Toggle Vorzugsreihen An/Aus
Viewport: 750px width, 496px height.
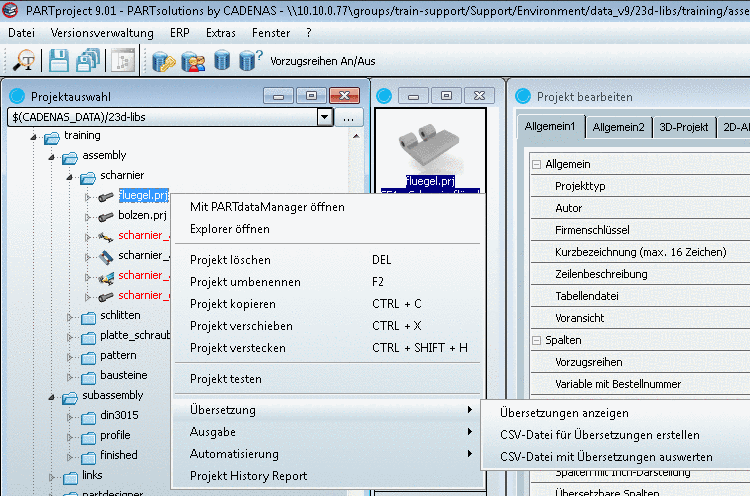tap(322, 61)
